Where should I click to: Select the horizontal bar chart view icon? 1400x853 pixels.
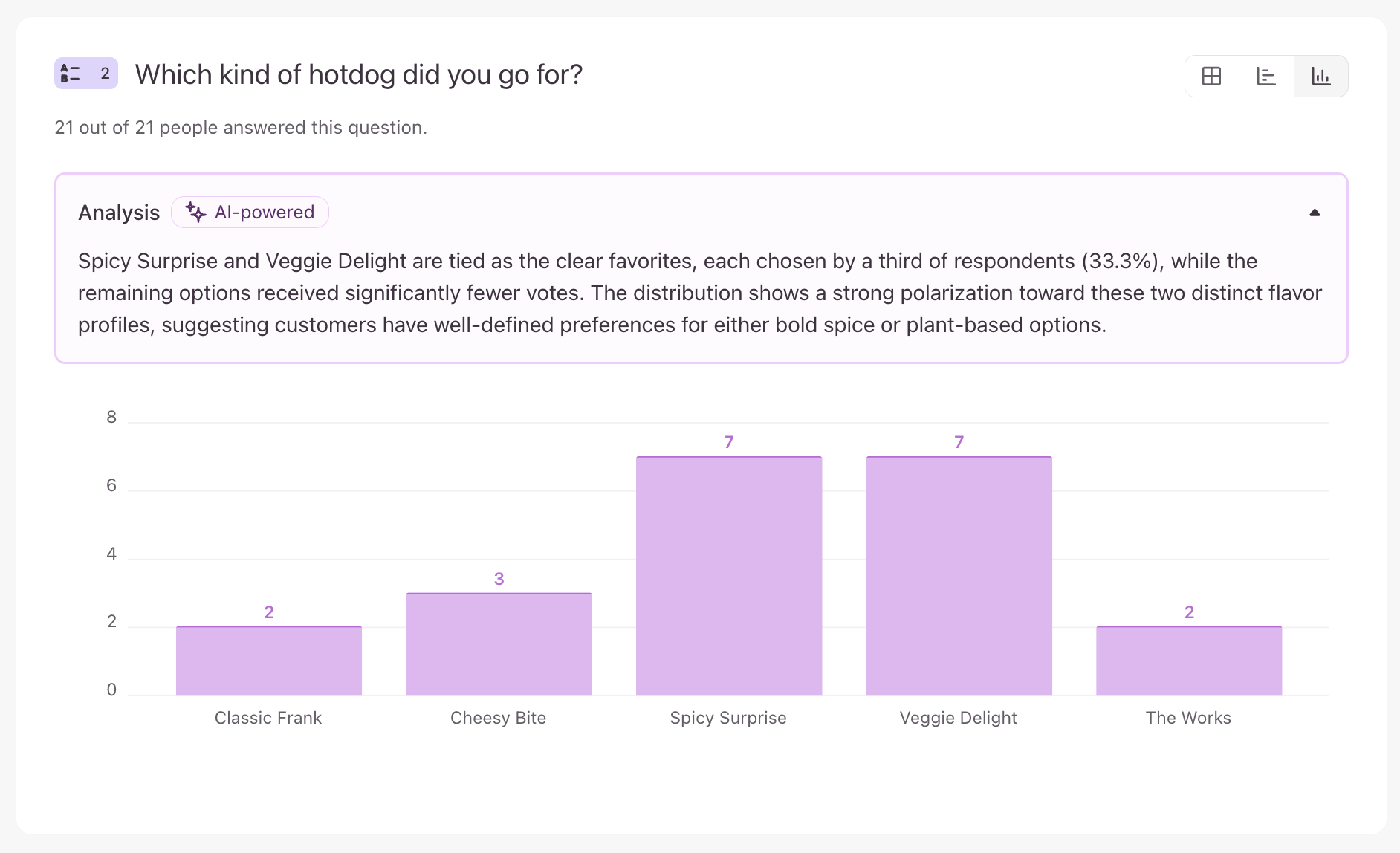tap(1266, 76)
